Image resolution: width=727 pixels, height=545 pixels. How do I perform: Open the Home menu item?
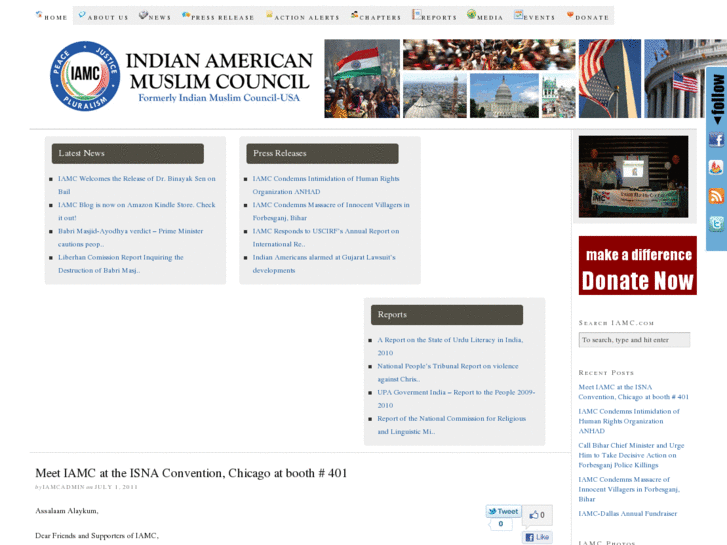(51, 16)
